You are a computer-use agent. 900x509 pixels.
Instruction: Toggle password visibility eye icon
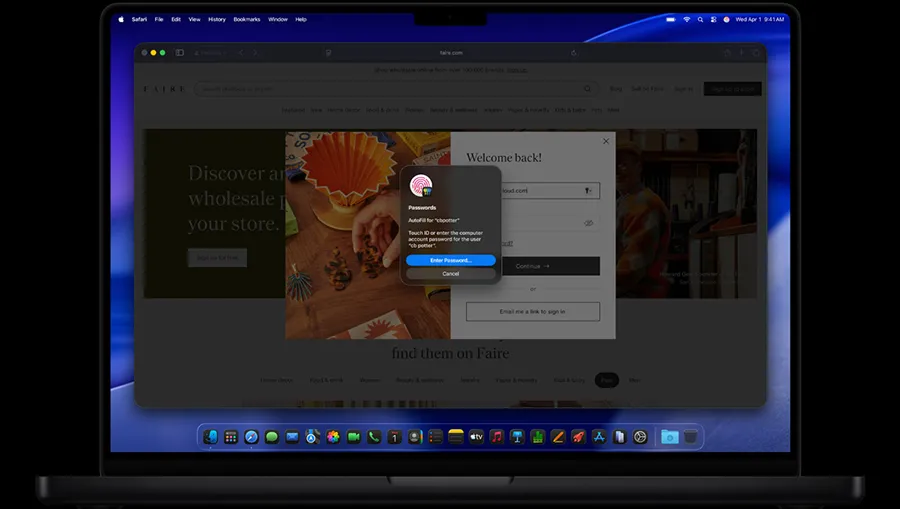589,223
